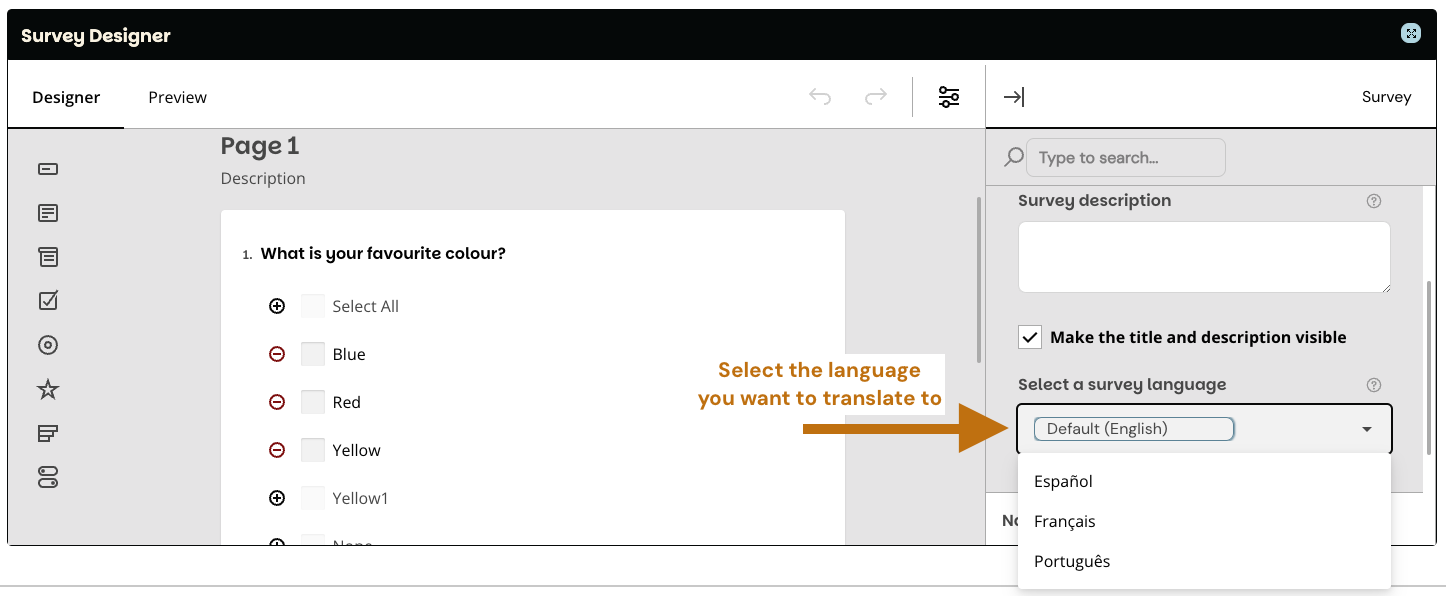Viewport: 1446px width, 596px height.
Task: Open the survey language dropdown arrow
Action: pos(1366,429)
